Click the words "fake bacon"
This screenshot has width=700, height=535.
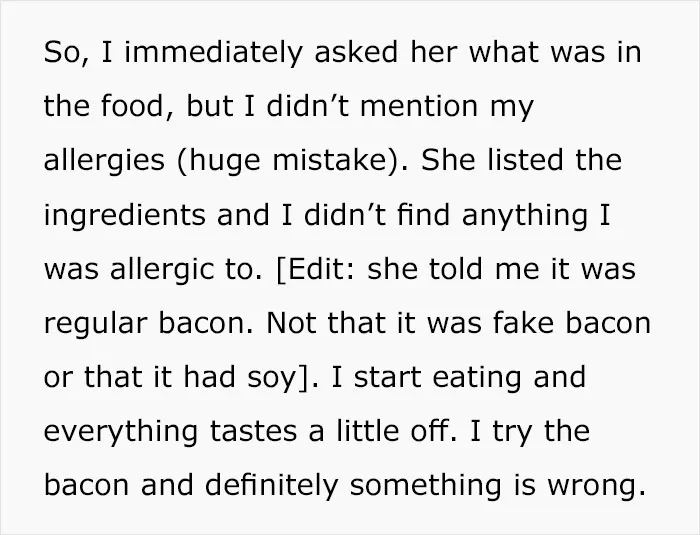[x=572, y=323]
